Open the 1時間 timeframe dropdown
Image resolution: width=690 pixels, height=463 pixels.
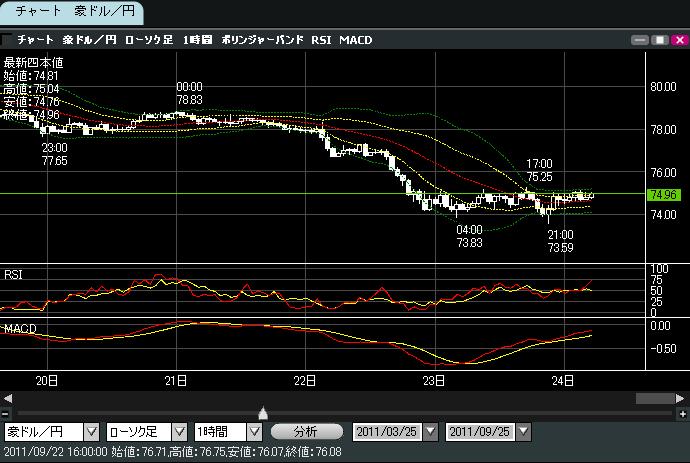point(254,431)
